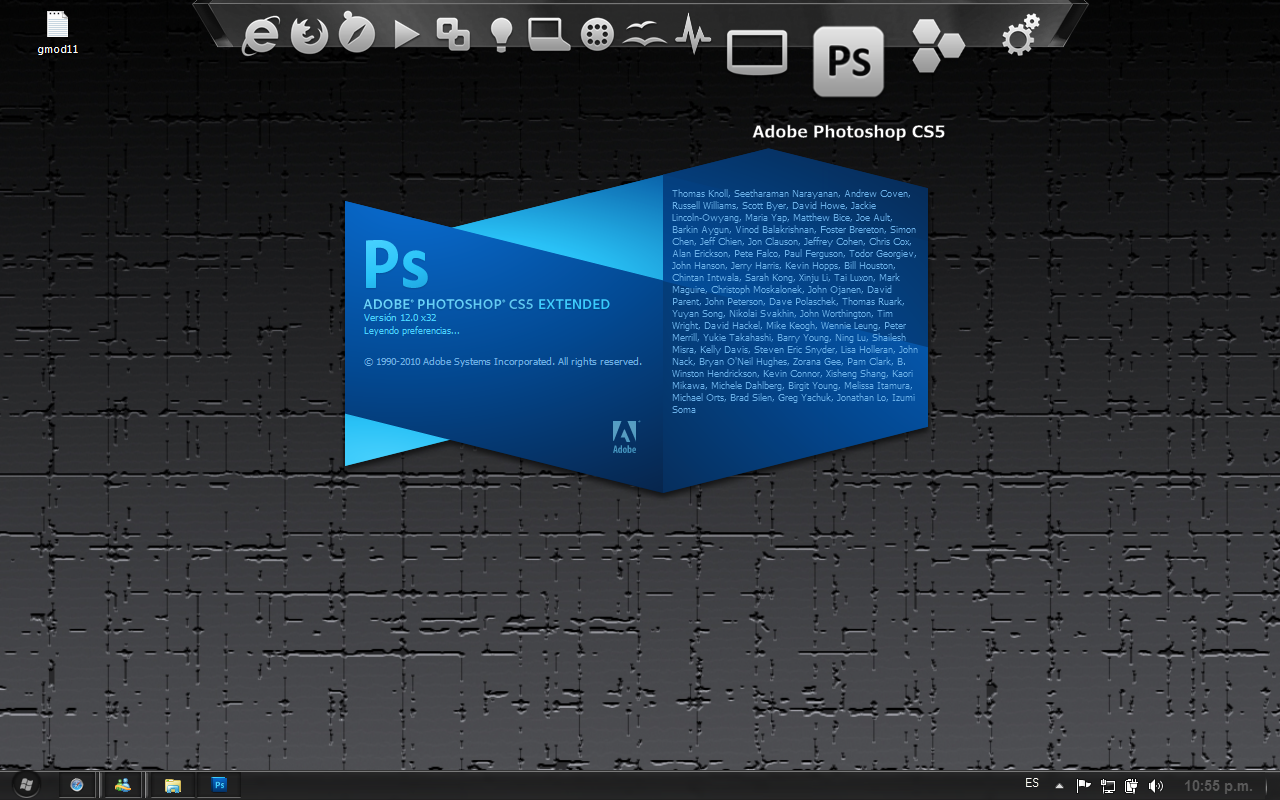Select the Photoshop taskbar button
This screenshot has width=1280, height=800.
click(x=220, y=785)
